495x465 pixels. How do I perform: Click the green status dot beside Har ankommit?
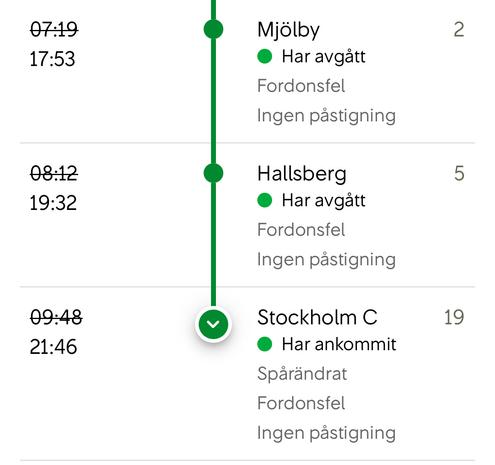265,344
